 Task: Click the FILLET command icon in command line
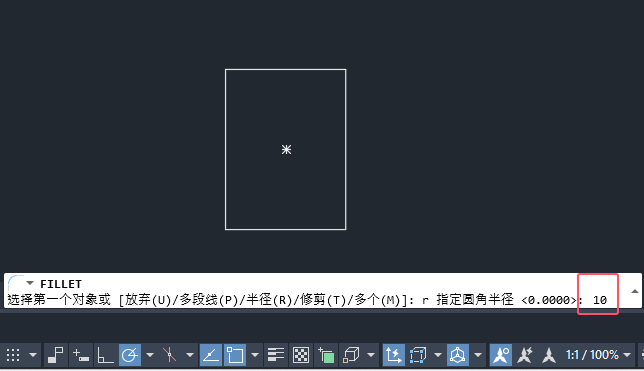point(15,283)
